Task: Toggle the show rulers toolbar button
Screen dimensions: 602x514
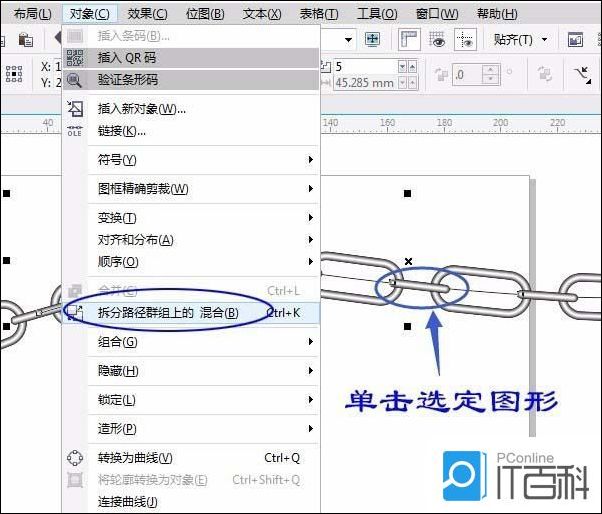Action: click(x=409, y=39)
